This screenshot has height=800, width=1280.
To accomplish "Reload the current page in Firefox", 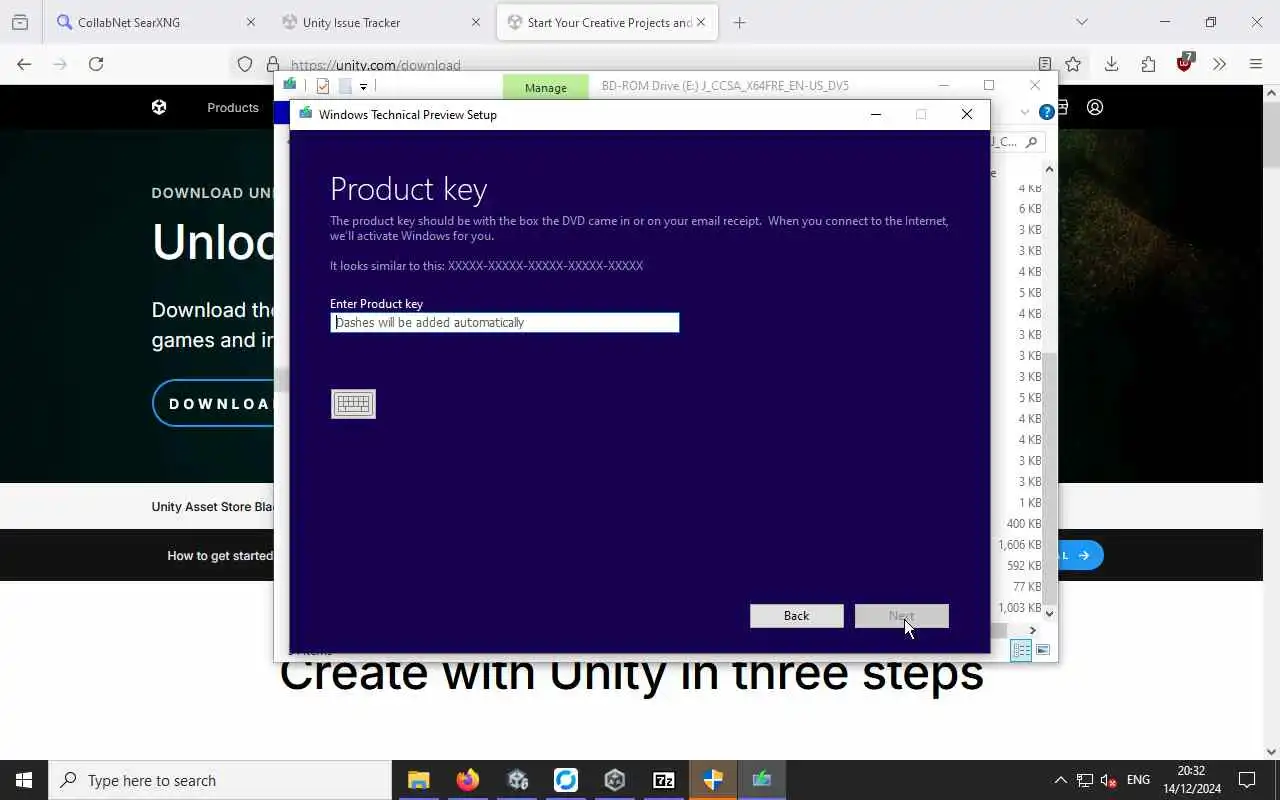I will (x=96, y=64).
